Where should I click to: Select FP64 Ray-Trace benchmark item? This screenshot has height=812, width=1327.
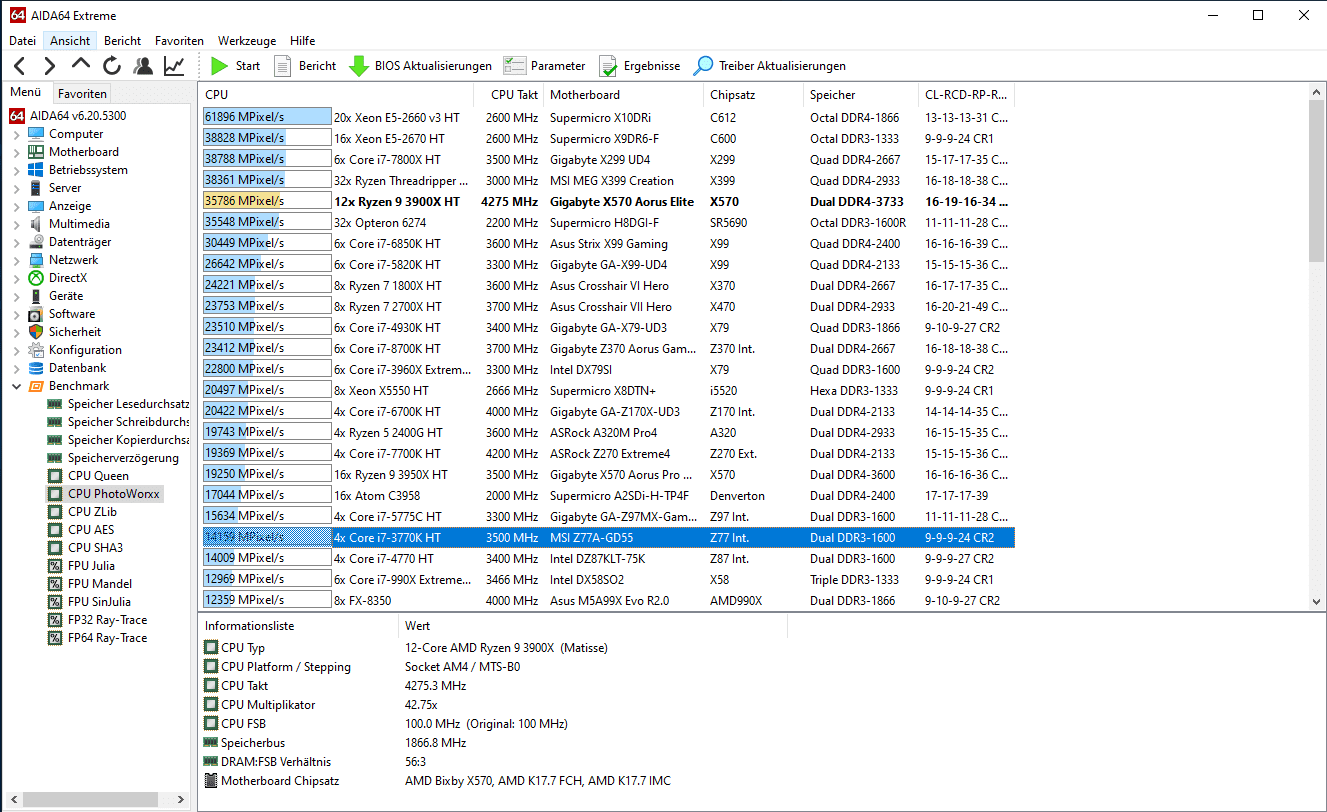[107, 638]
